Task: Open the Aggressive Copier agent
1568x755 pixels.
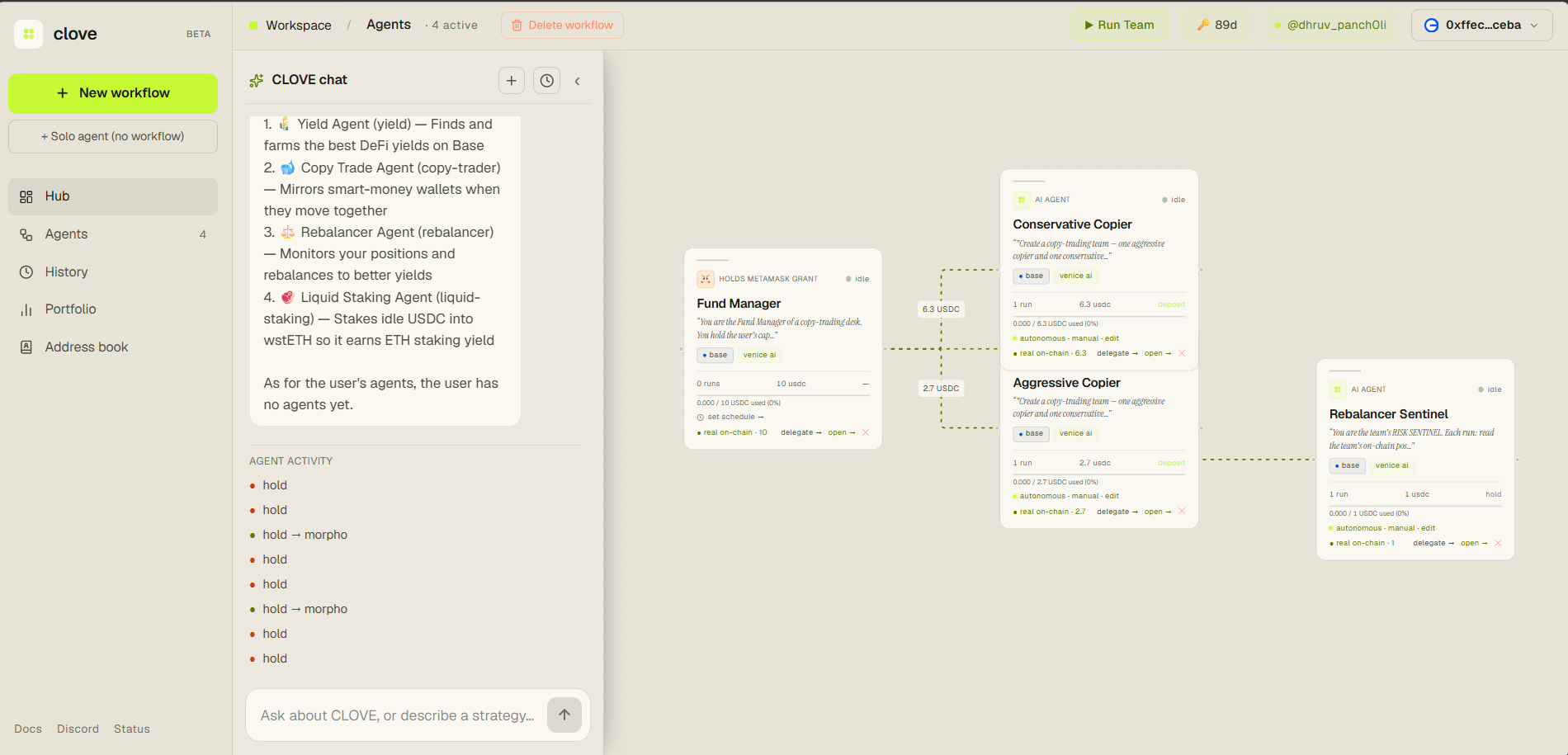Action: pos(1158,512)
